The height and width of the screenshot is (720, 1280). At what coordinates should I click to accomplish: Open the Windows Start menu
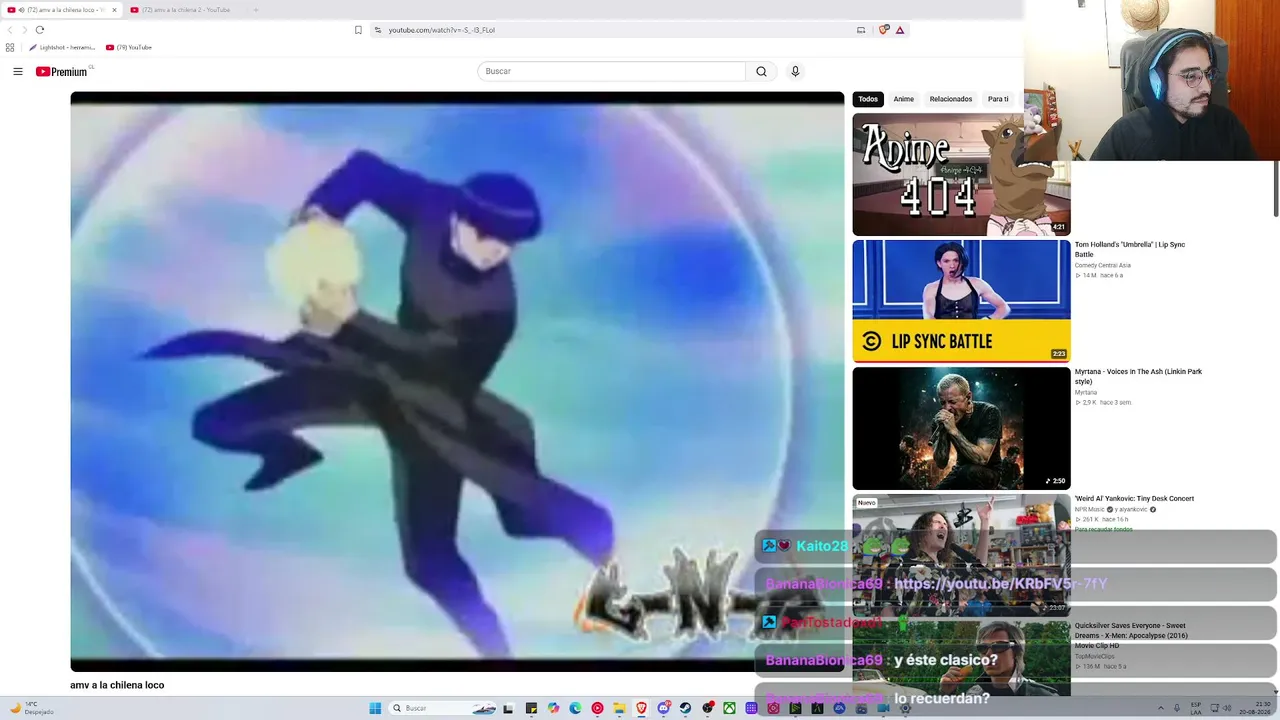375,708
